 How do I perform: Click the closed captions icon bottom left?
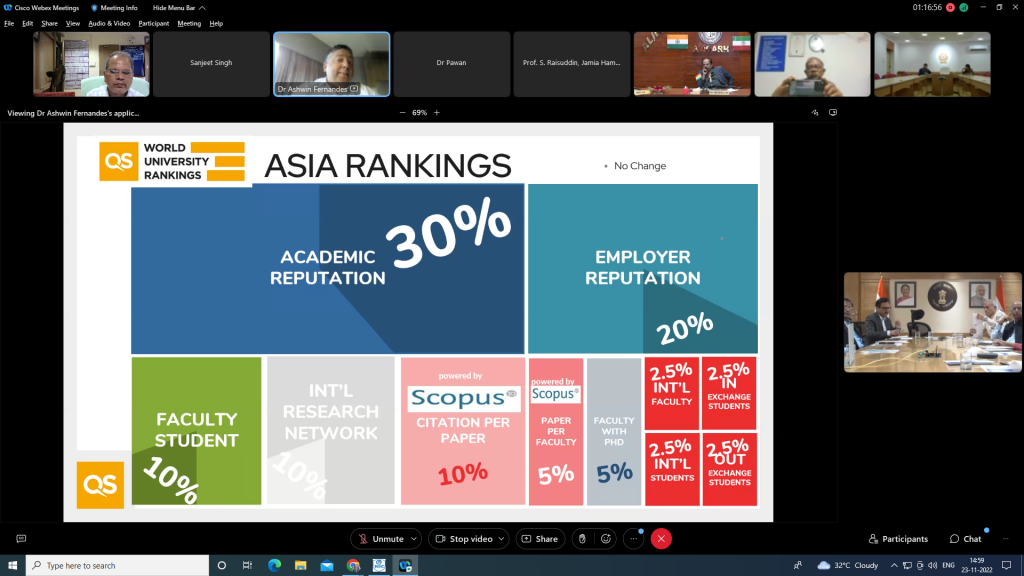(21, 539)
